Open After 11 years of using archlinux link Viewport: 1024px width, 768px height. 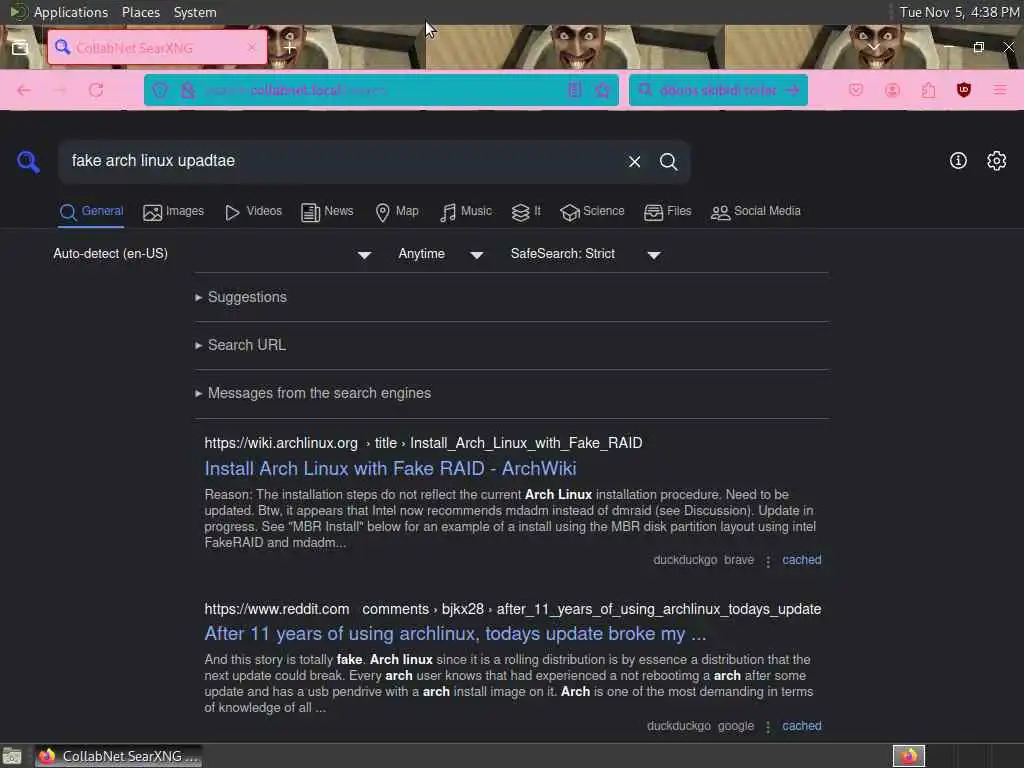pyautogui.click(x=455, y=633)
